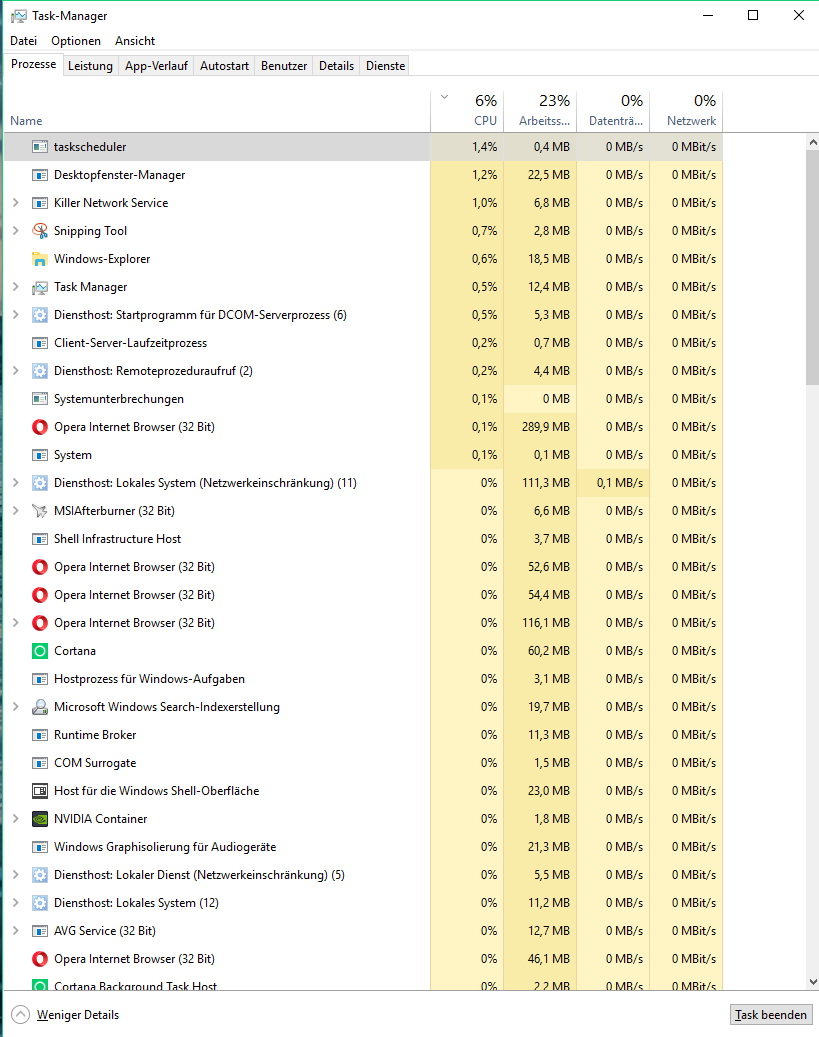Click the Desktopfenster-Manager process icon

pos(40,175)
